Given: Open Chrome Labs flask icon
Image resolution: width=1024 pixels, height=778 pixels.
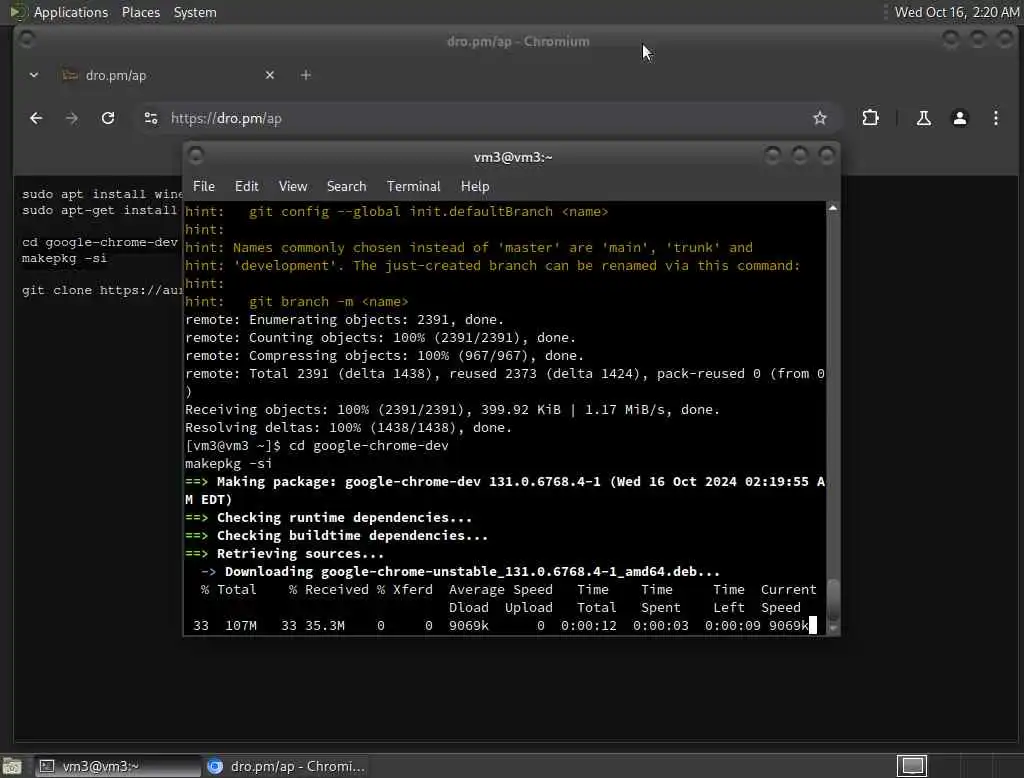Looking at the screenshot, I should (923, 118).
